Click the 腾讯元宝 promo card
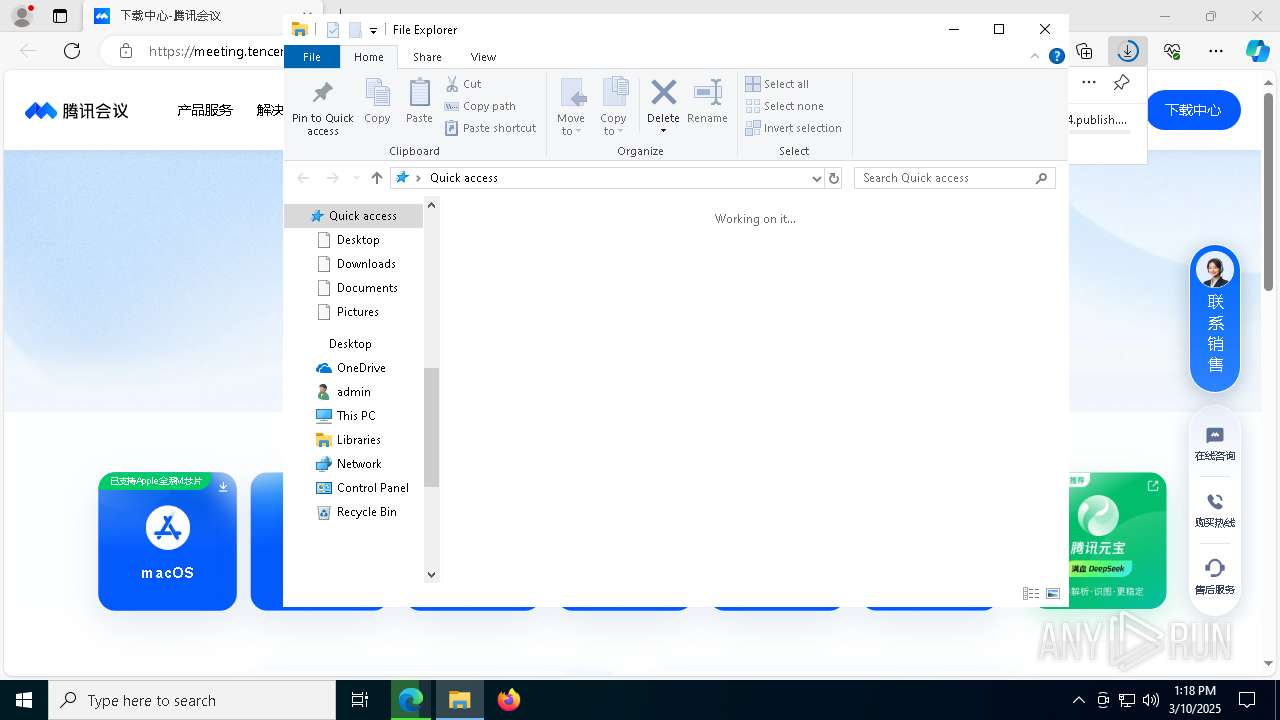This screenshot has height=720, width=1280. click(x=1117, y=541)
